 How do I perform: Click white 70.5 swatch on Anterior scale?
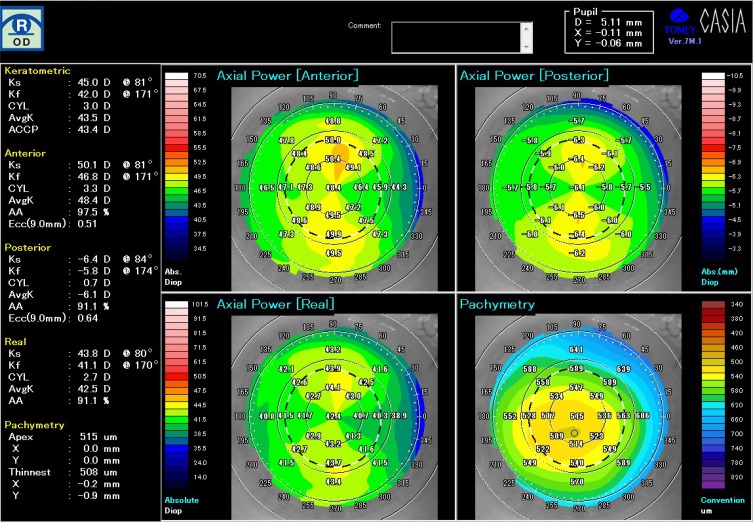click(x=176, y=76)
